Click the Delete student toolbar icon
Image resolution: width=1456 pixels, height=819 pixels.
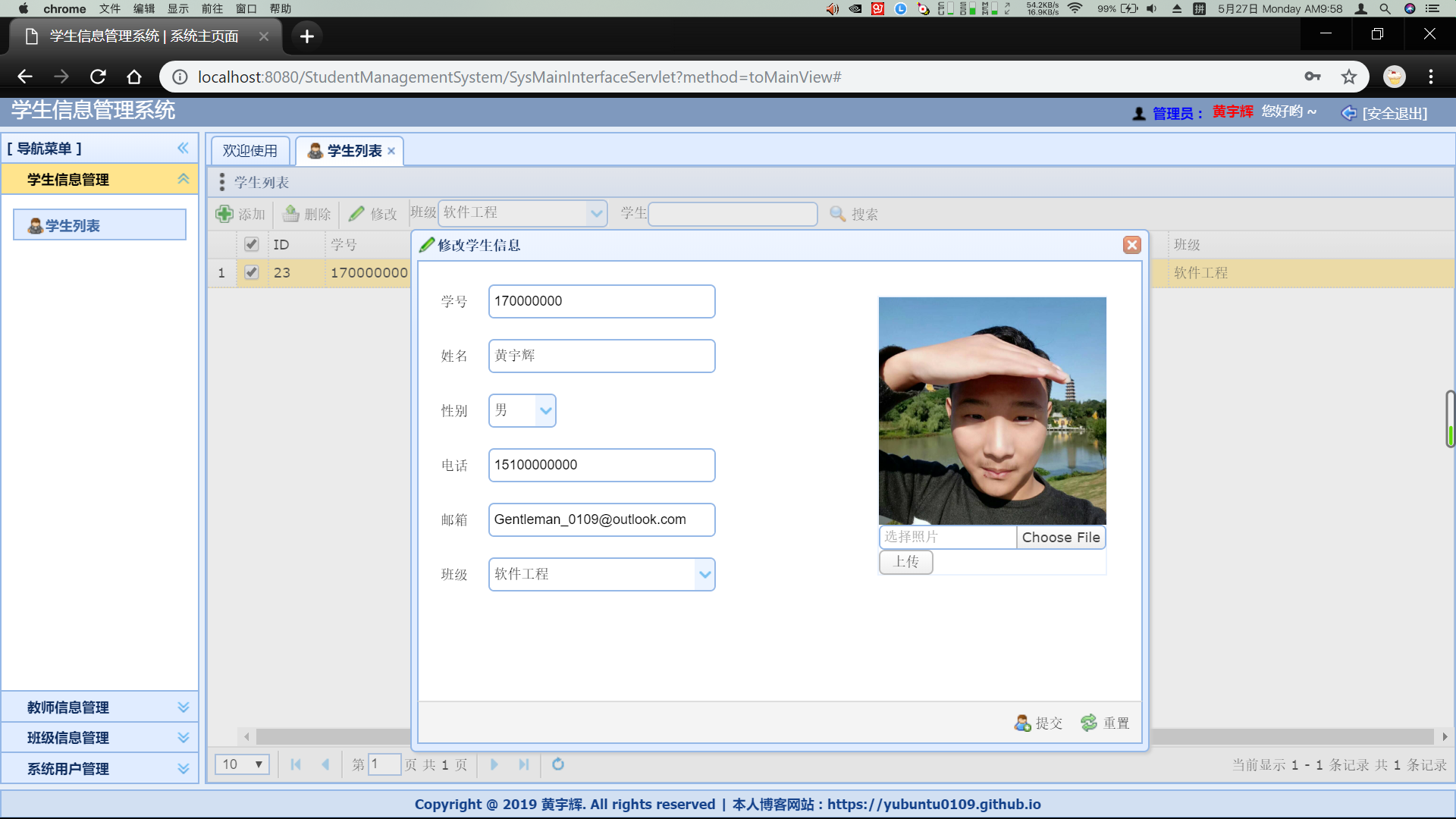291,214
